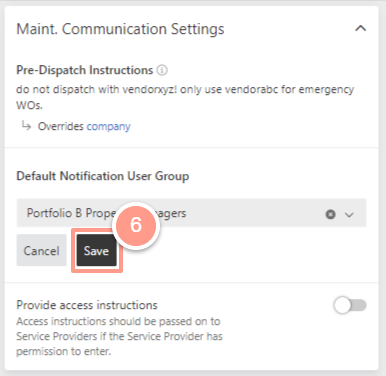The width and height of the screenshot is (386, 376).
Task: Click the Provide access instructions label
Action: 87,305
